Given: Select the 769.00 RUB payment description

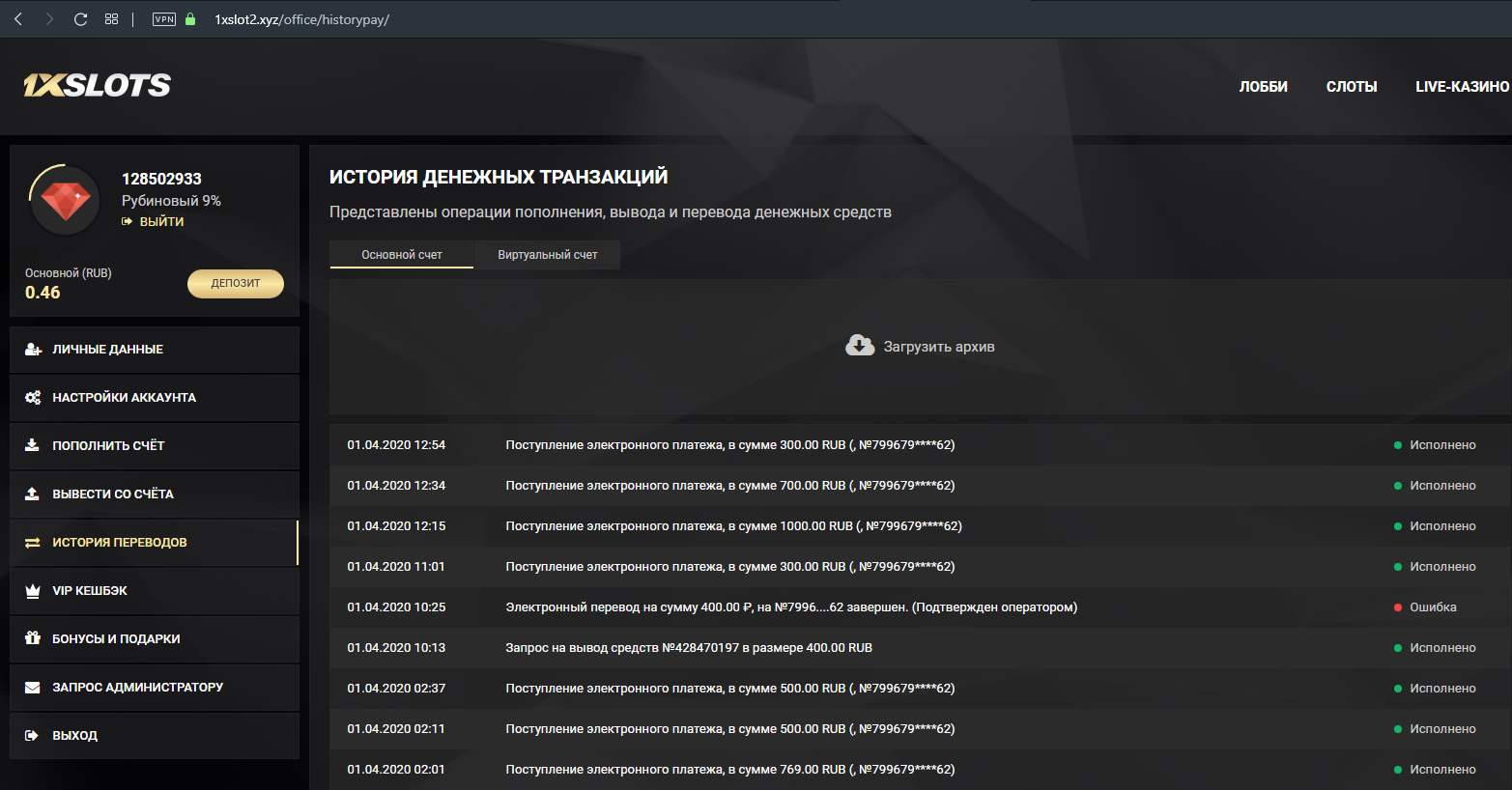Looking at the screenshot, I should click(x=730, y=770).
